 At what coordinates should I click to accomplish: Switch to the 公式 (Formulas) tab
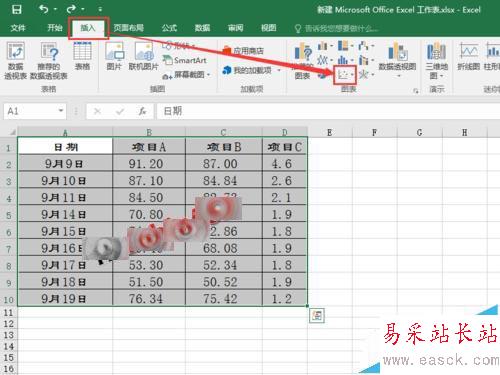169,28
